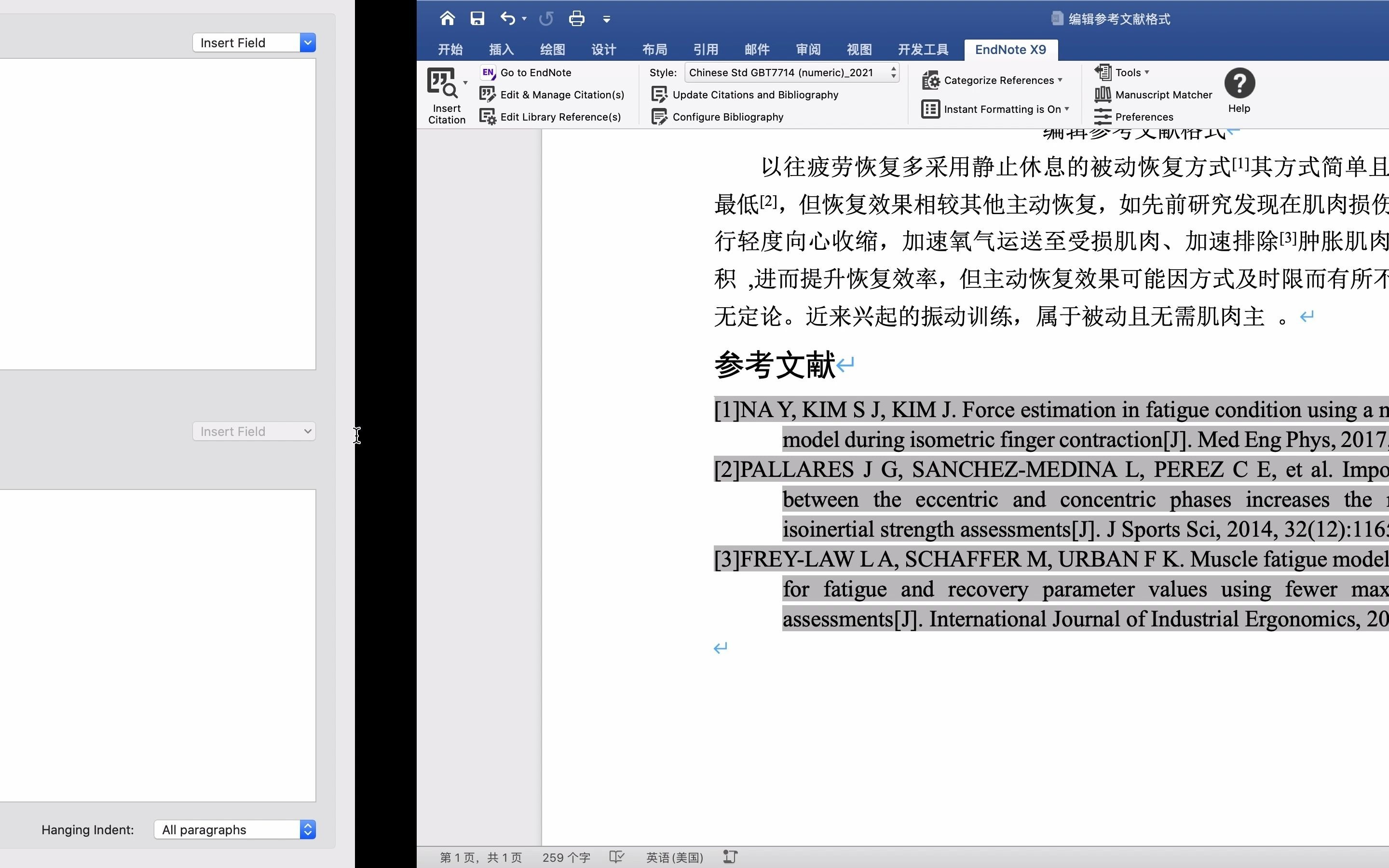Click reference [3] FREY-LAW L A entry
This screenshot has width=1389, height=868.
[x=1051, y=589]
